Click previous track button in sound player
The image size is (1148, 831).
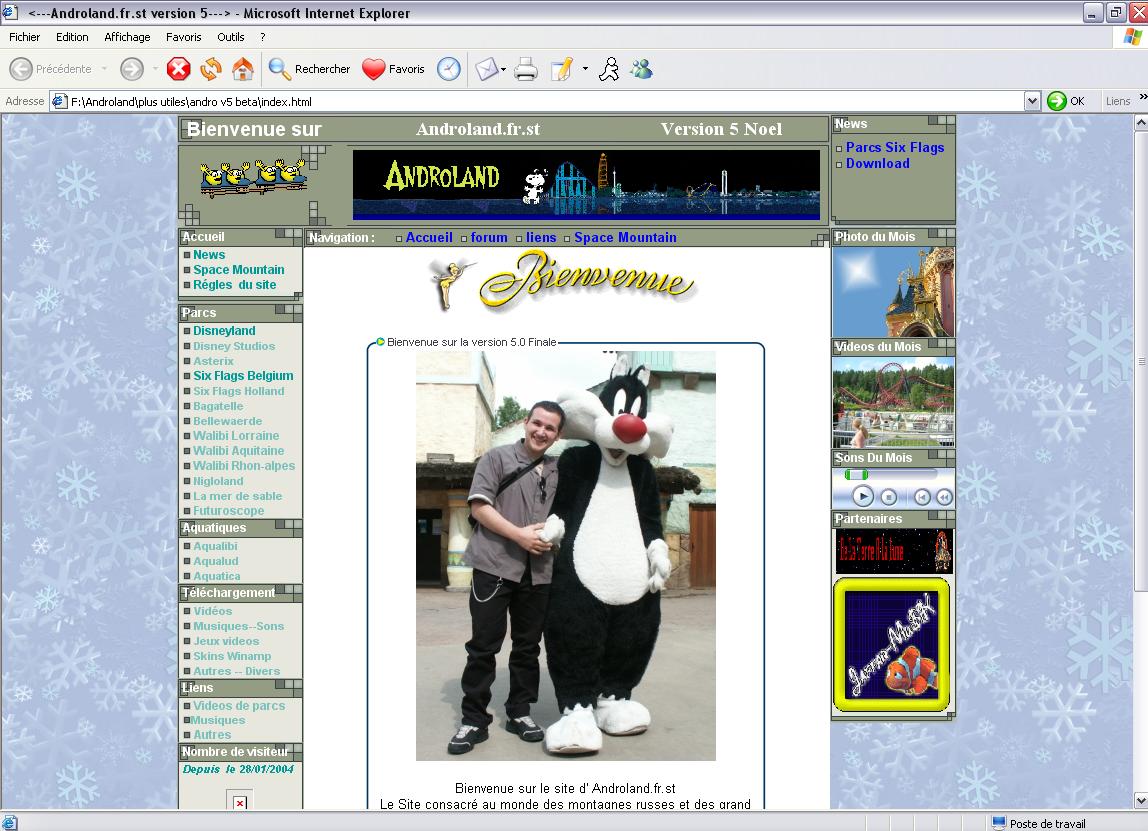tap(922, 497)
